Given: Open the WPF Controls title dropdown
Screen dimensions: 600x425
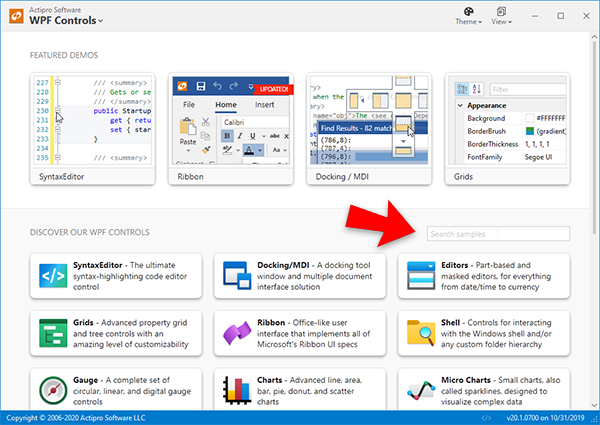Looking at the screenshot, I should (66, 20).
